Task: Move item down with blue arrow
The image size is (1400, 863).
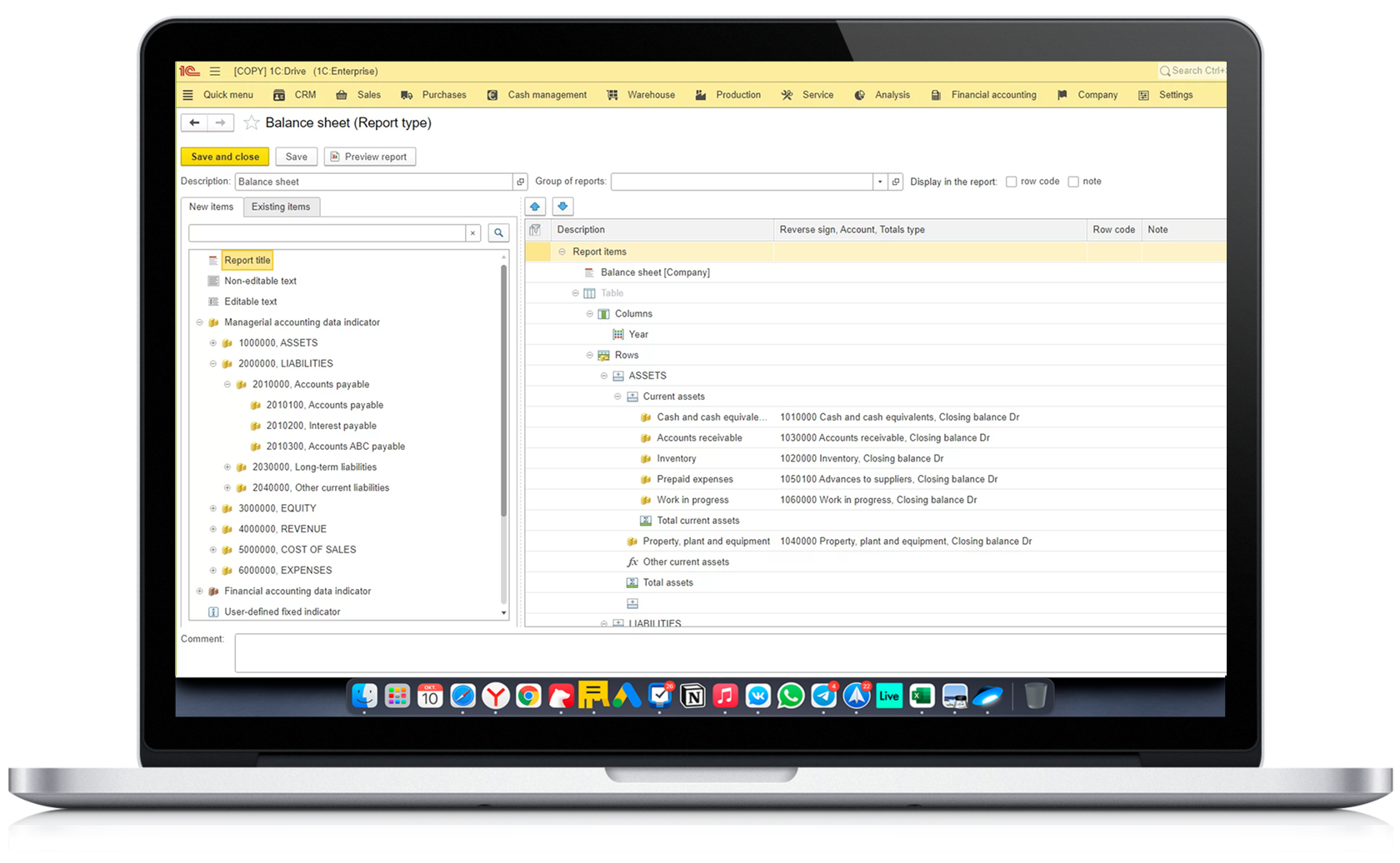Action: pyautogui.click(x=562, y=207)
